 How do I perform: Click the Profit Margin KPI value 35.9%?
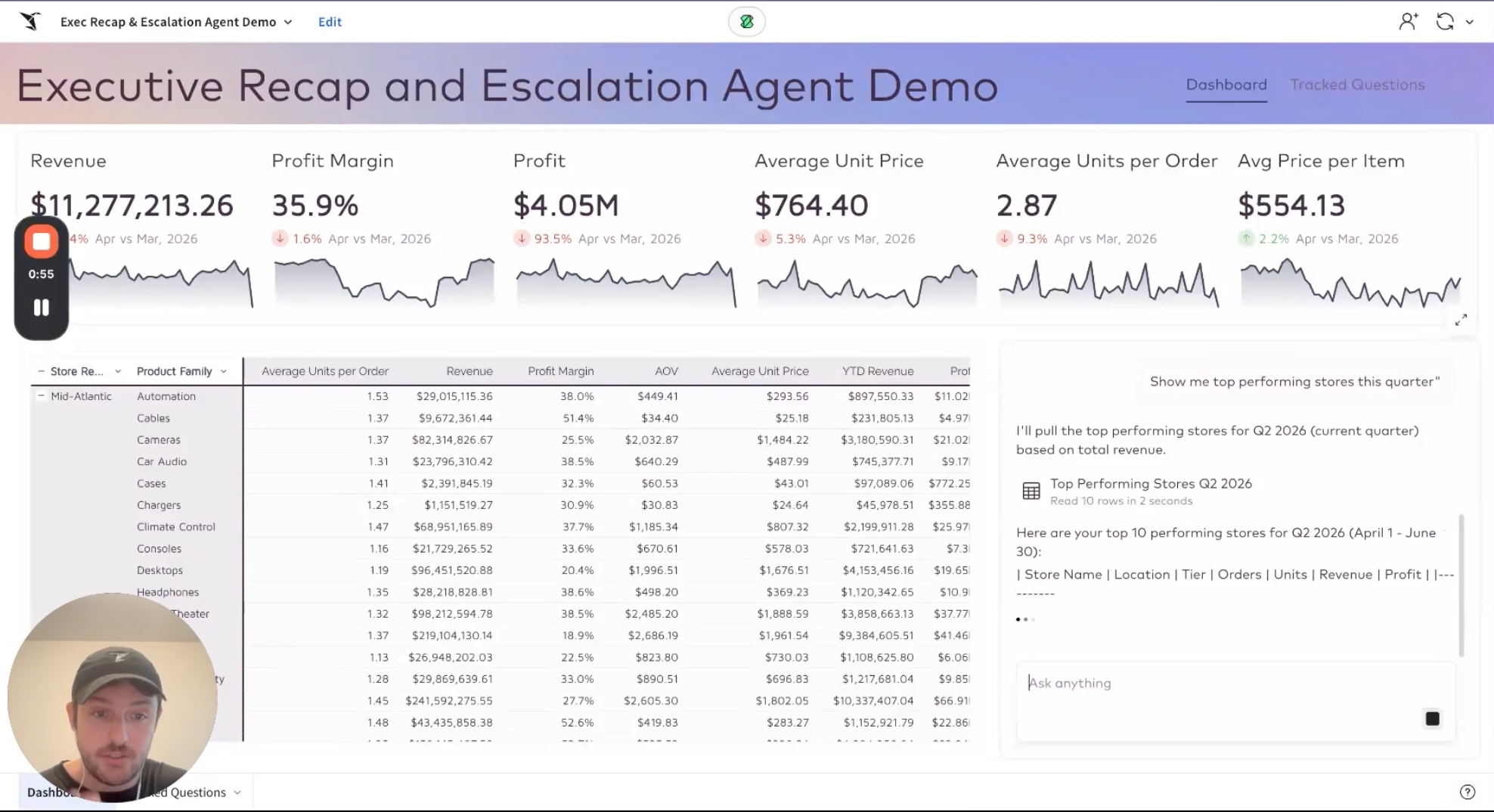315,206
